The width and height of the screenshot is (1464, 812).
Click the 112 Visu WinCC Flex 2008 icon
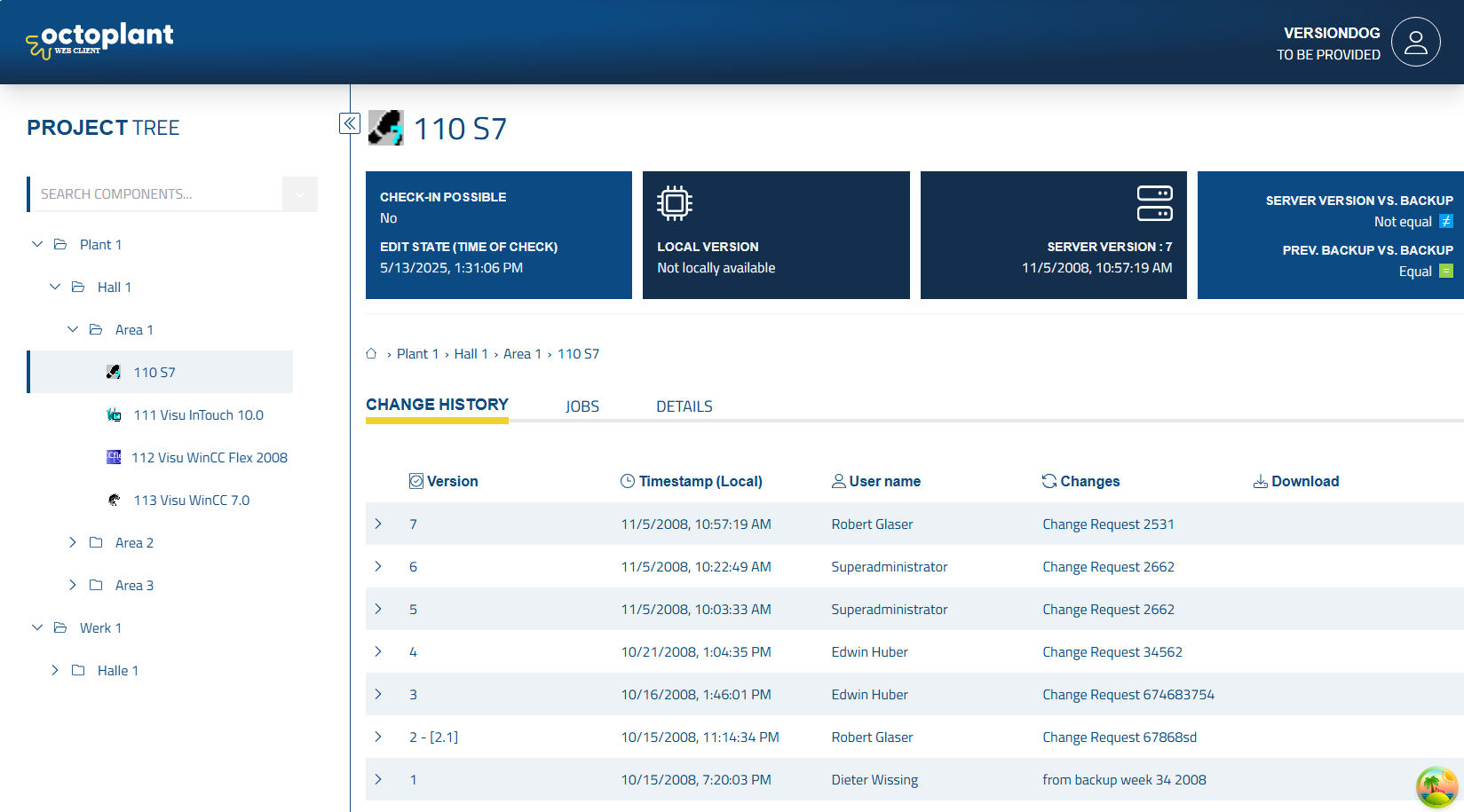114,456
